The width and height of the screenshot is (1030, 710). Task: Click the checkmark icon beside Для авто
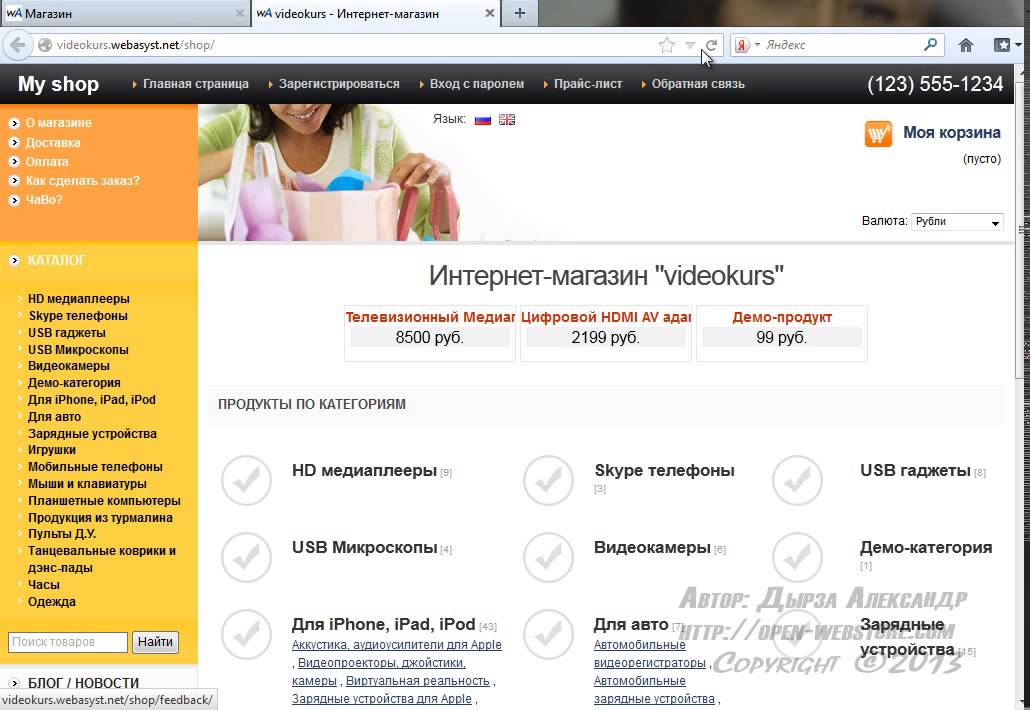pos(549,634)
